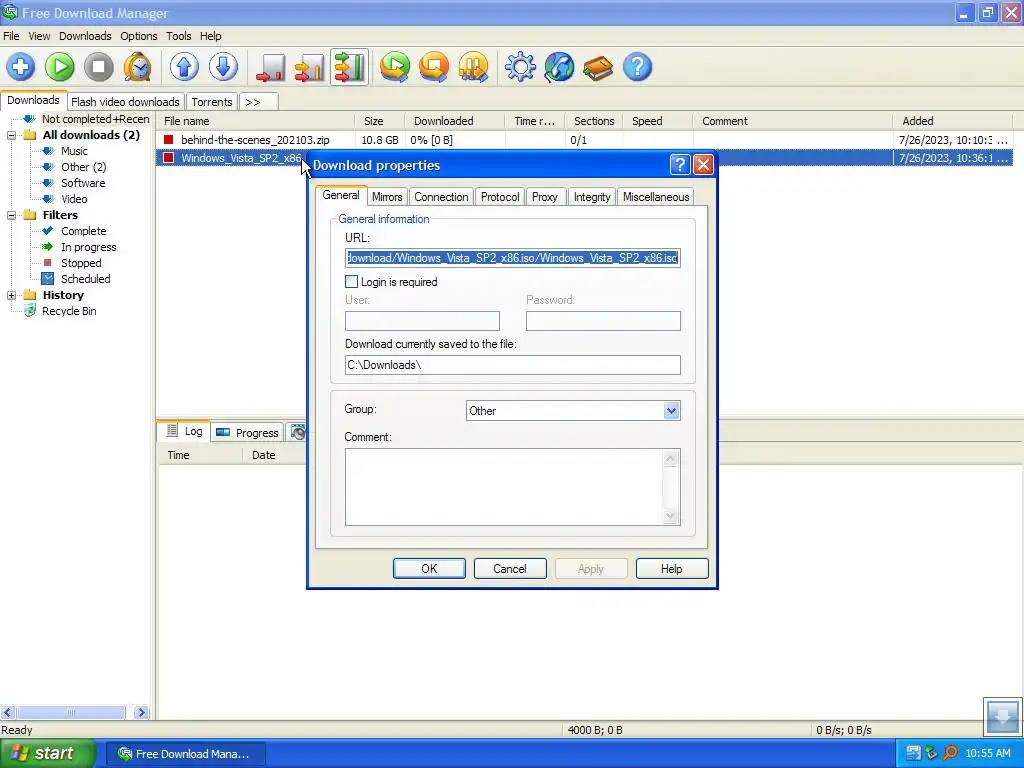The image size is (1024, 768).
Task: Click the orange stop all downloads icon
Action: [x=434, y=67]
